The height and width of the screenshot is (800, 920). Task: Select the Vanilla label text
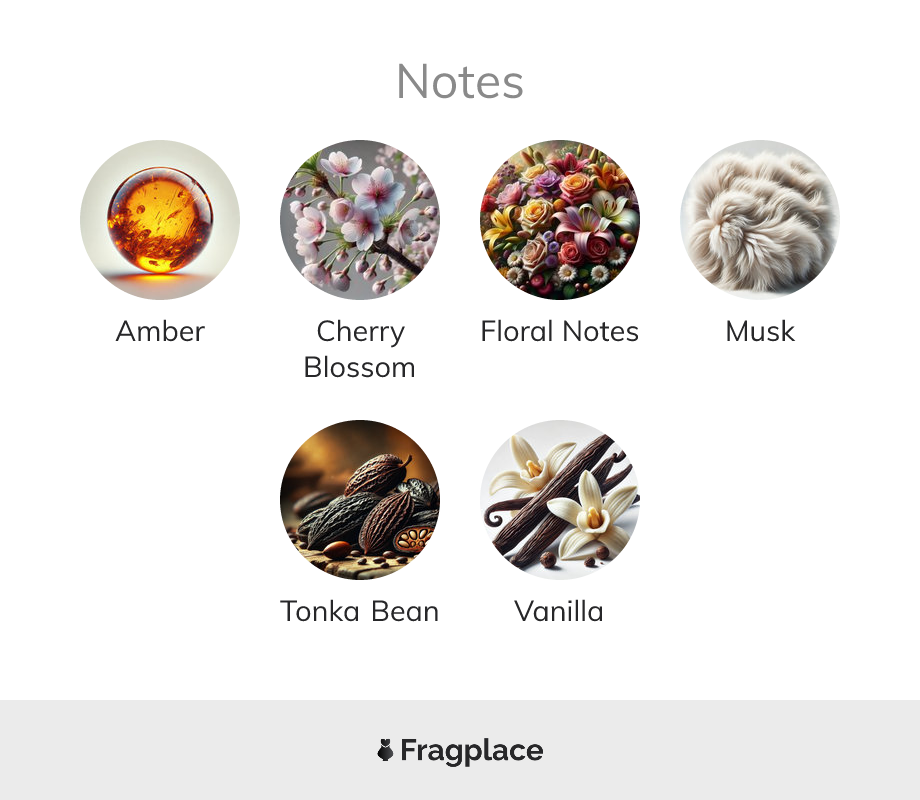[x=559, y=612]
